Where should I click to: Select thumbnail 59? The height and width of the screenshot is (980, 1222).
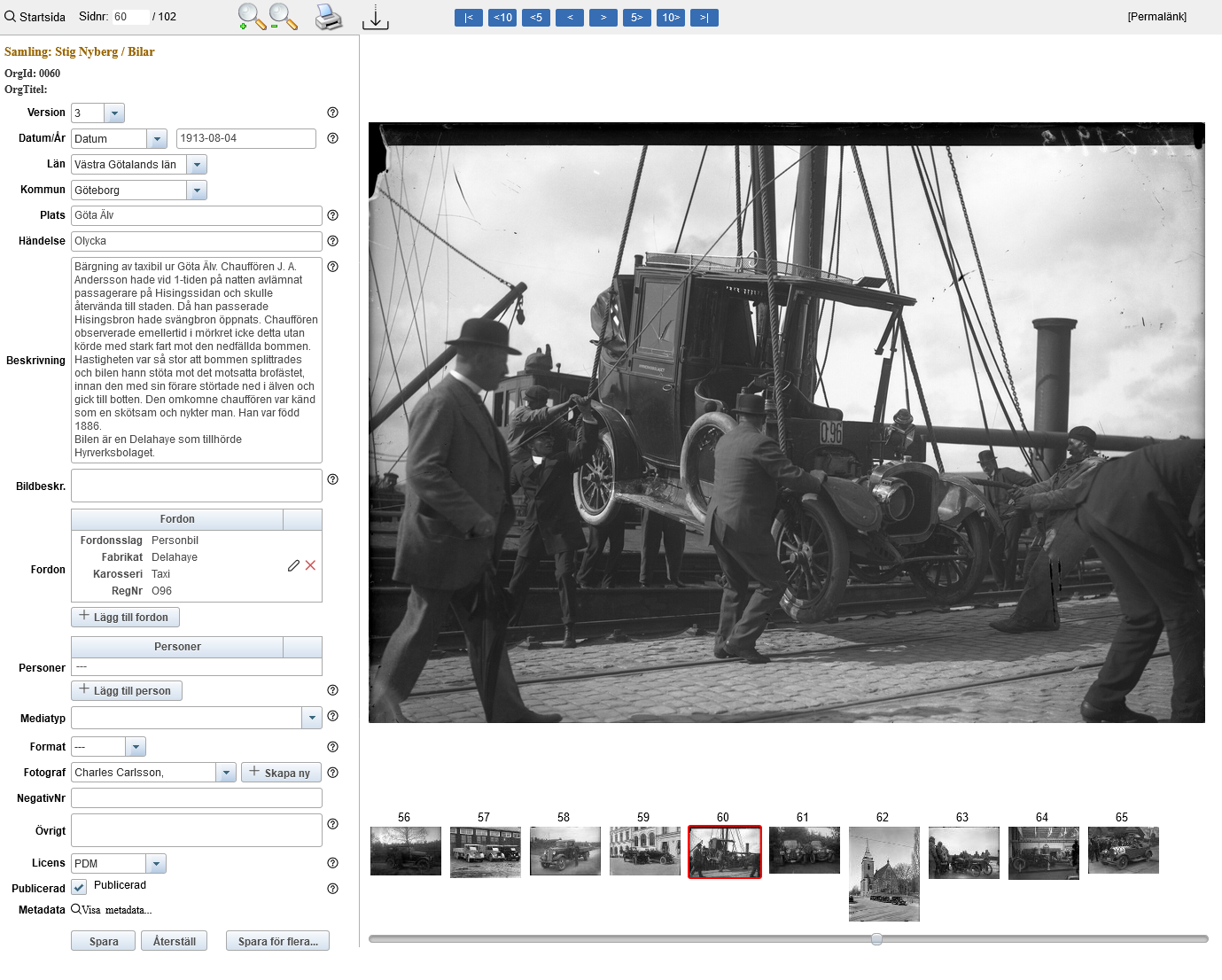pos(645,851)
